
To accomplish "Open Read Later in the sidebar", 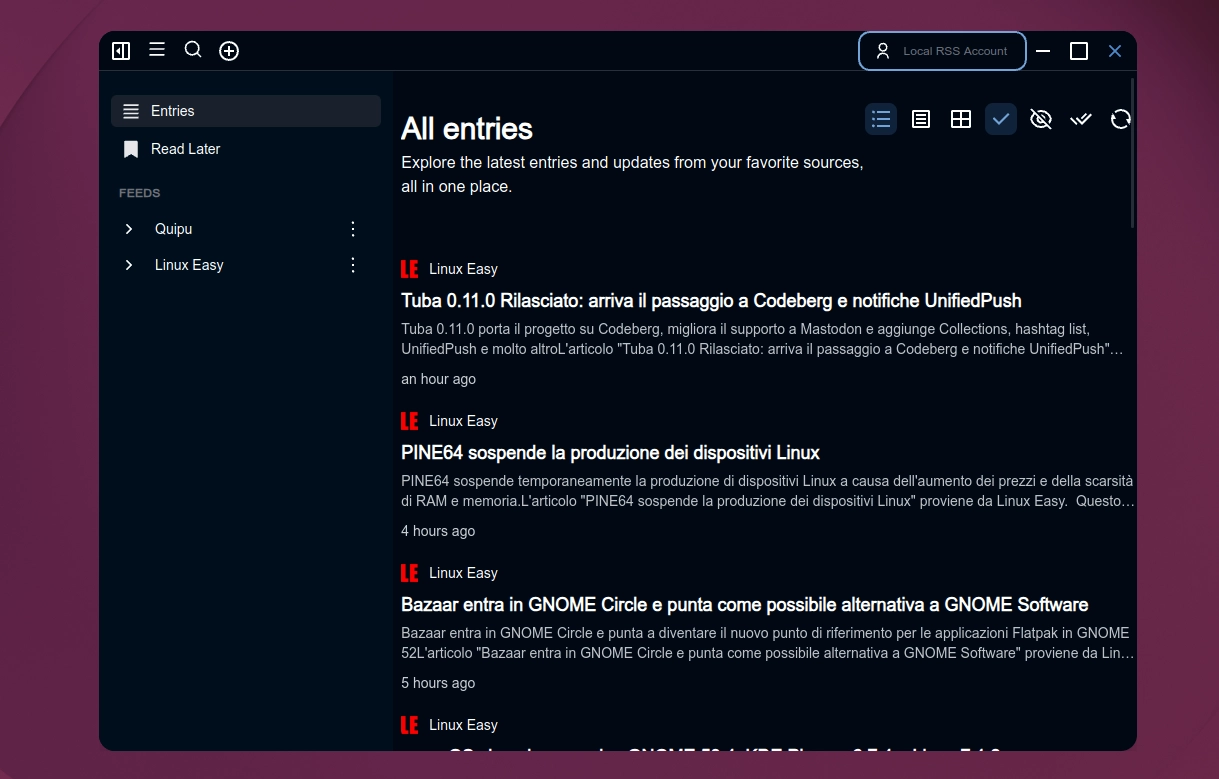I will (246, 149).
